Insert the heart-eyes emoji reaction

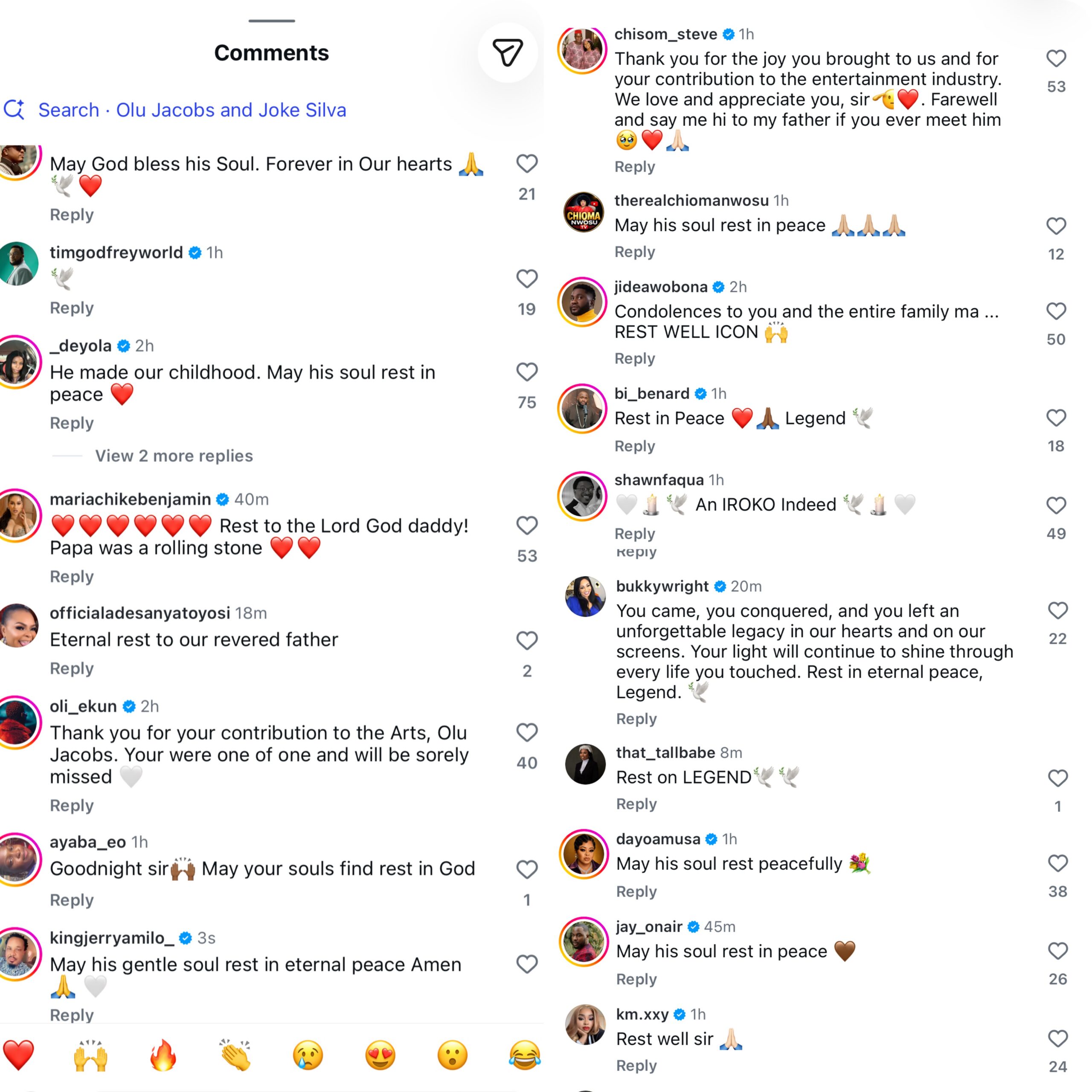click(380, 1055)
